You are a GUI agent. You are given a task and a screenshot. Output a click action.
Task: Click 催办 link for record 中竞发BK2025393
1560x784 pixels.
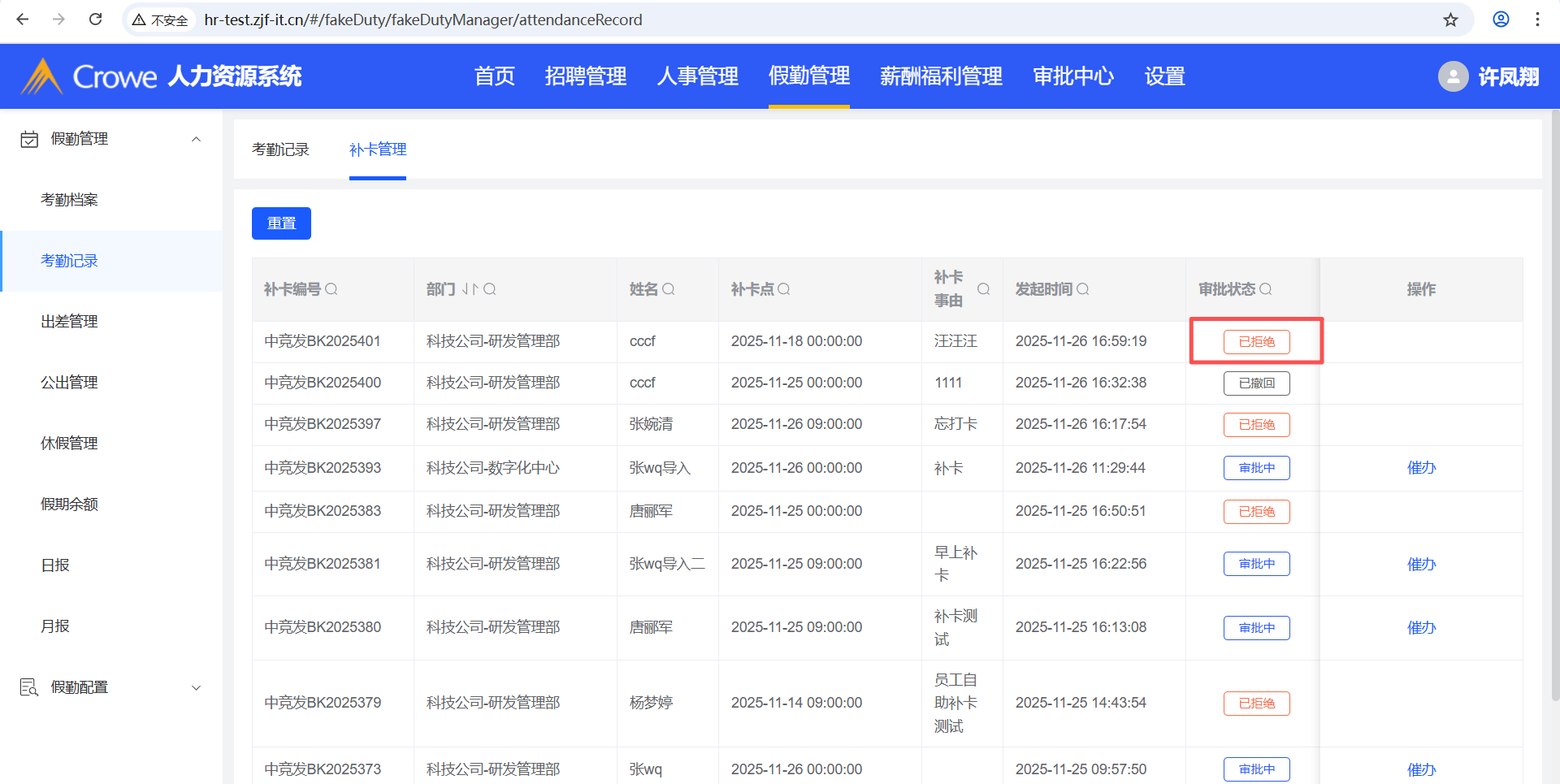(1421, 468)
